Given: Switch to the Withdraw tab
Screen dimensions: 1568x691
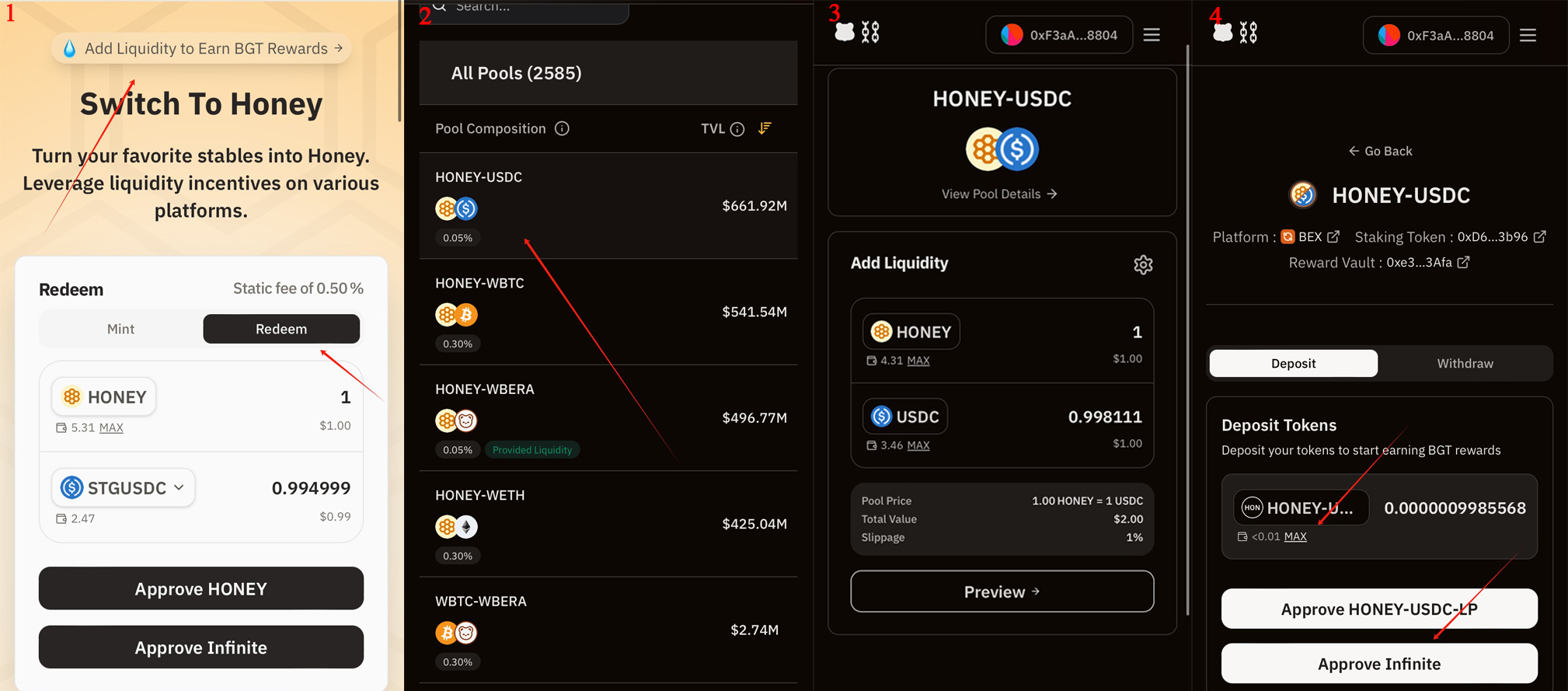Looking at the screenshot, I should point(1465,363).
